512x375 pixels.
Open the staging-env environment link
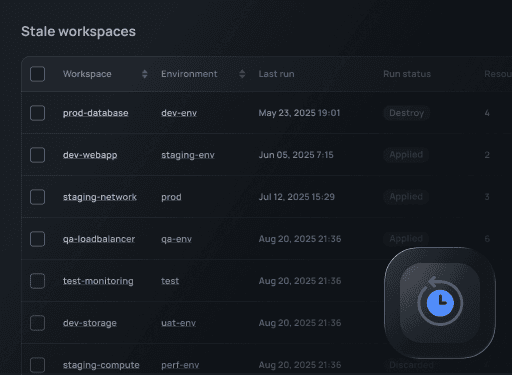pos(188,155)
